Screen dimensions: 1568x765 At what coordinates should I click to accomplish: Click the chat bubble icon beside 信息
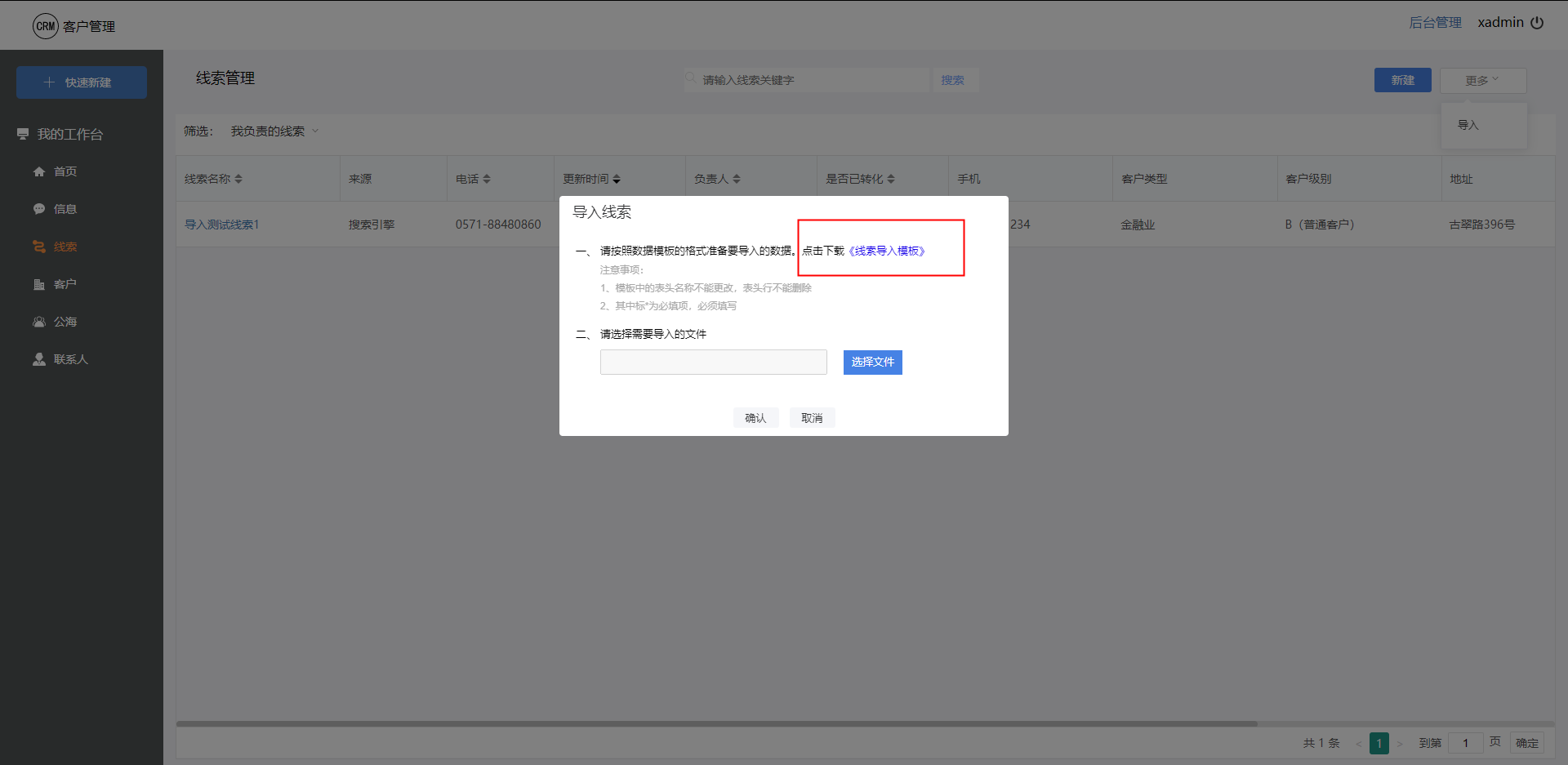coord(38,209)
